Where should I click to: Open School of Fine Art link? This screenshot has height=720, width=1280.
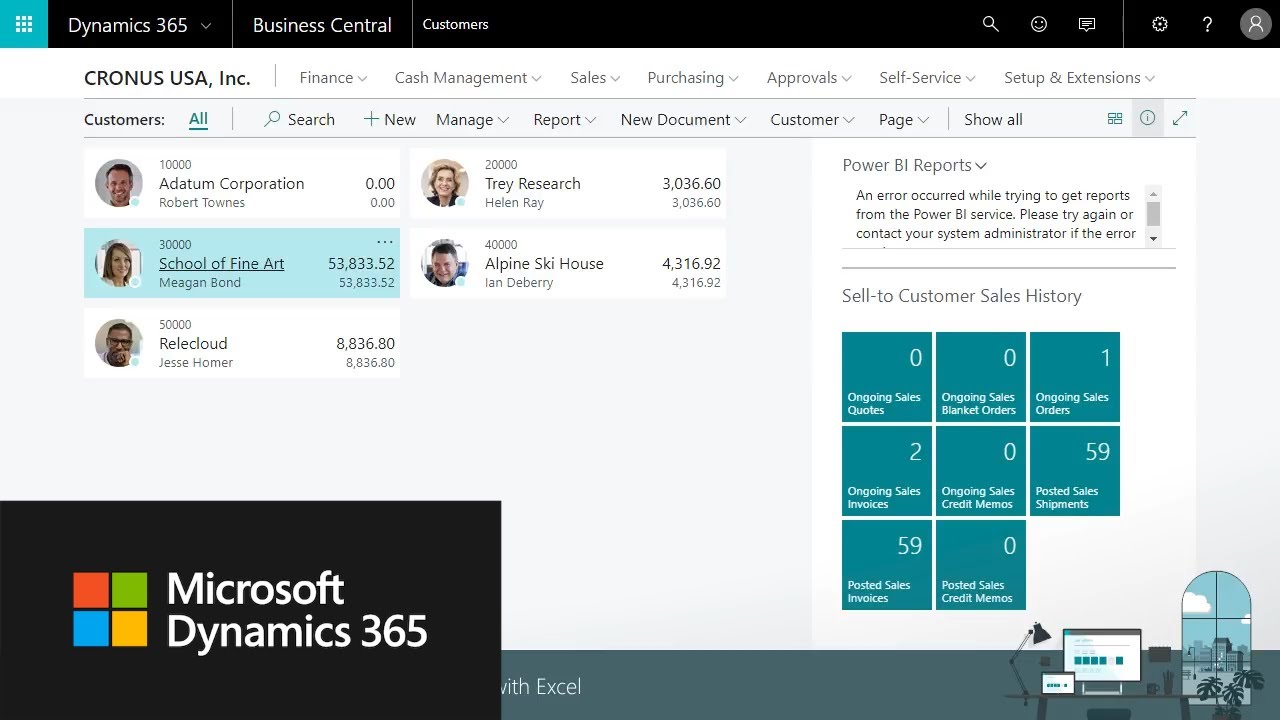[221, 263]
